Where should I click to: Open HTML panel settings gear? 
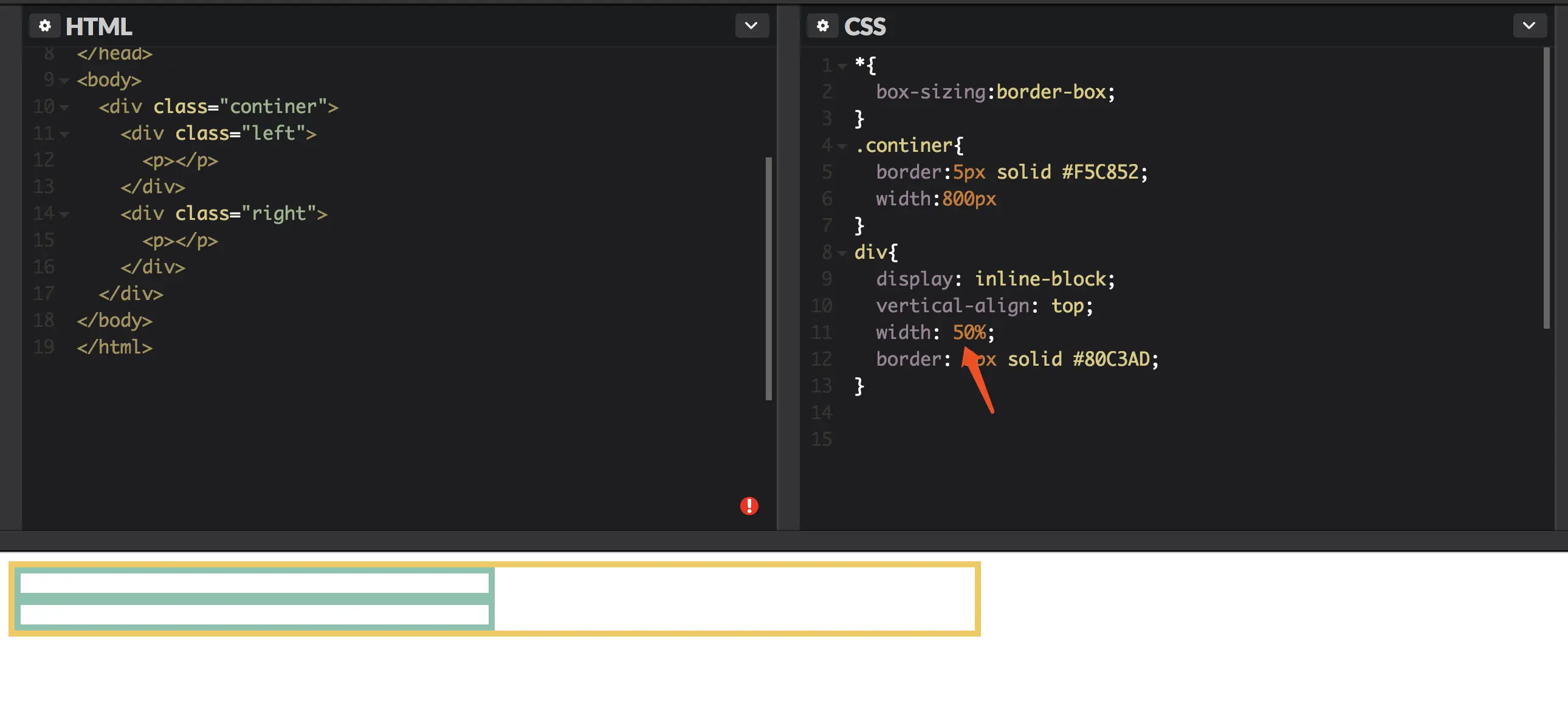44,26
